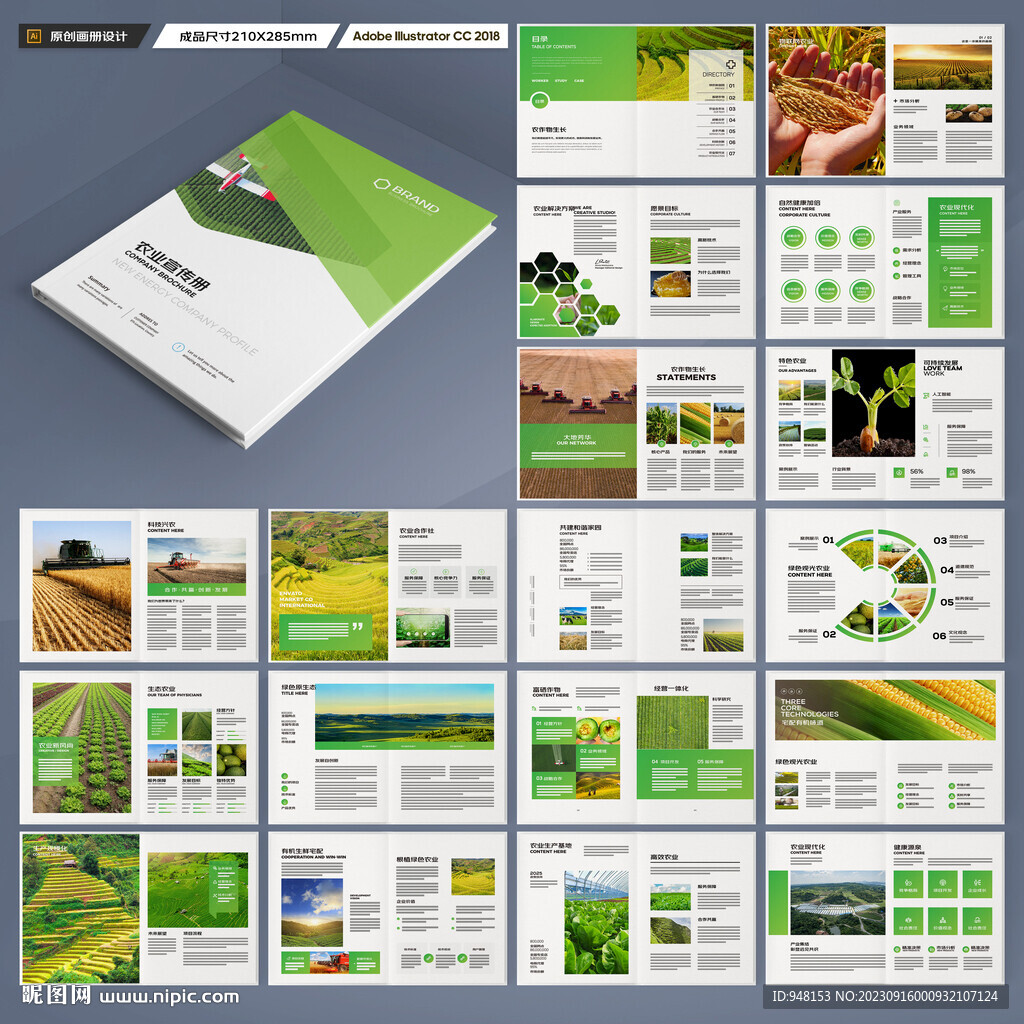Click the plus cross icon above DIRECTORY
The width and height of the screenshot is (1024, 1024).
[730, 64]
